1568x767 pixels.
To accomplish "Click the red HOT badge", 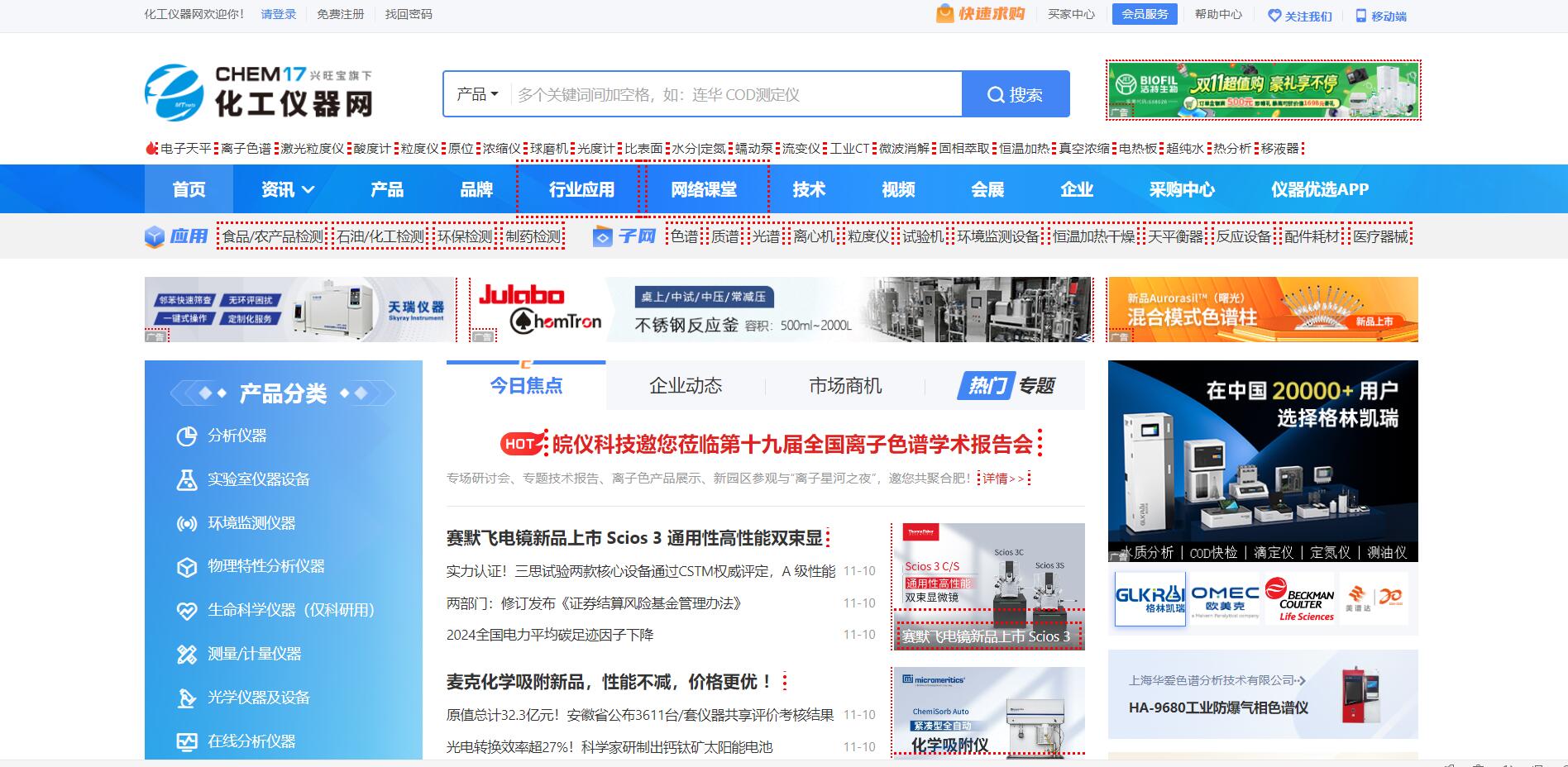I will point(521,445).
